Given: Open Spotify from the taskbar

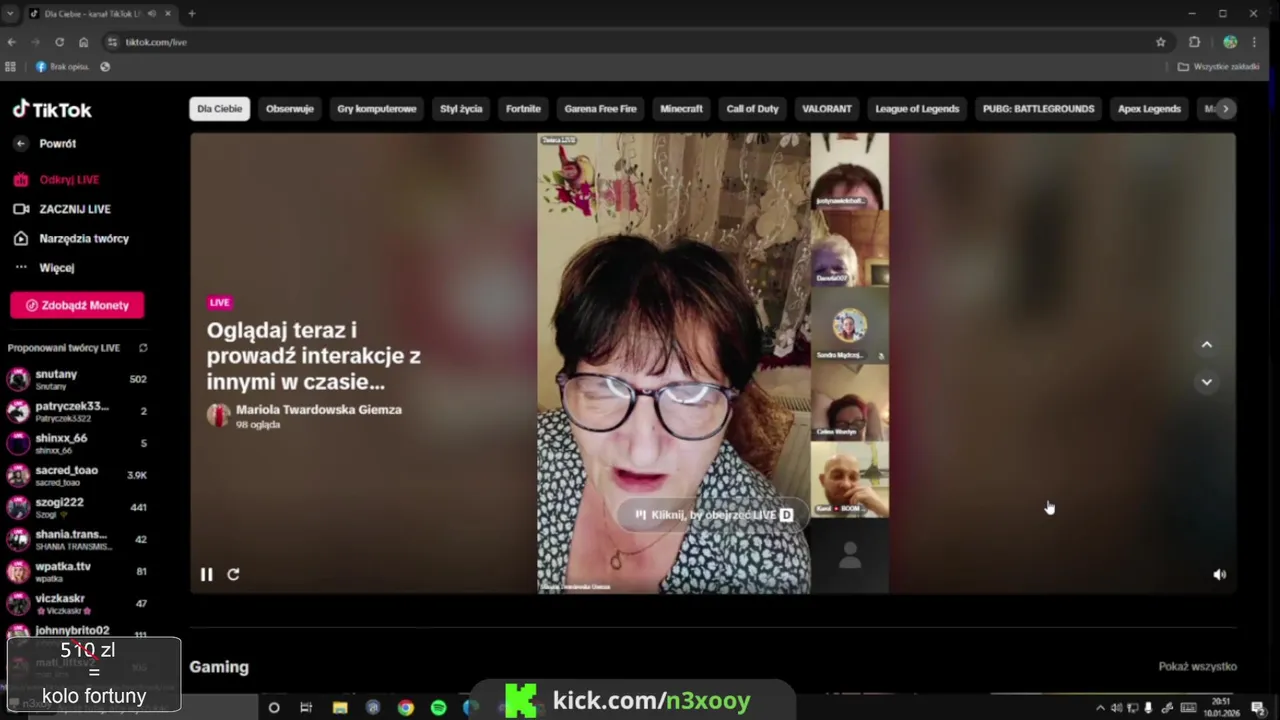Looking at the screenshot, I should point(438,707).
